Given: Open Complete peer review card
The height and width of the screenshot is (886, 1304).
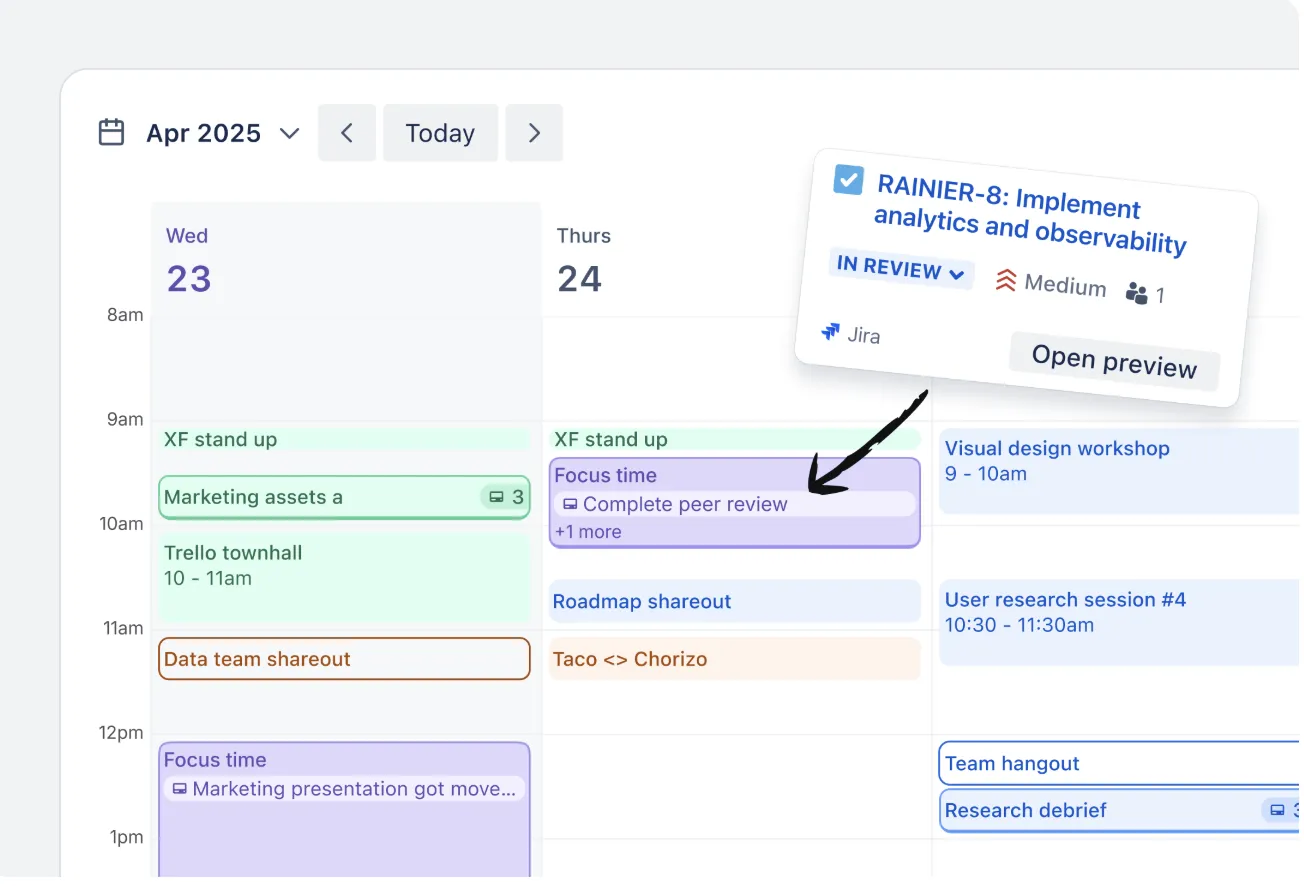Looking at the screenshot, I should coord(735,504).
